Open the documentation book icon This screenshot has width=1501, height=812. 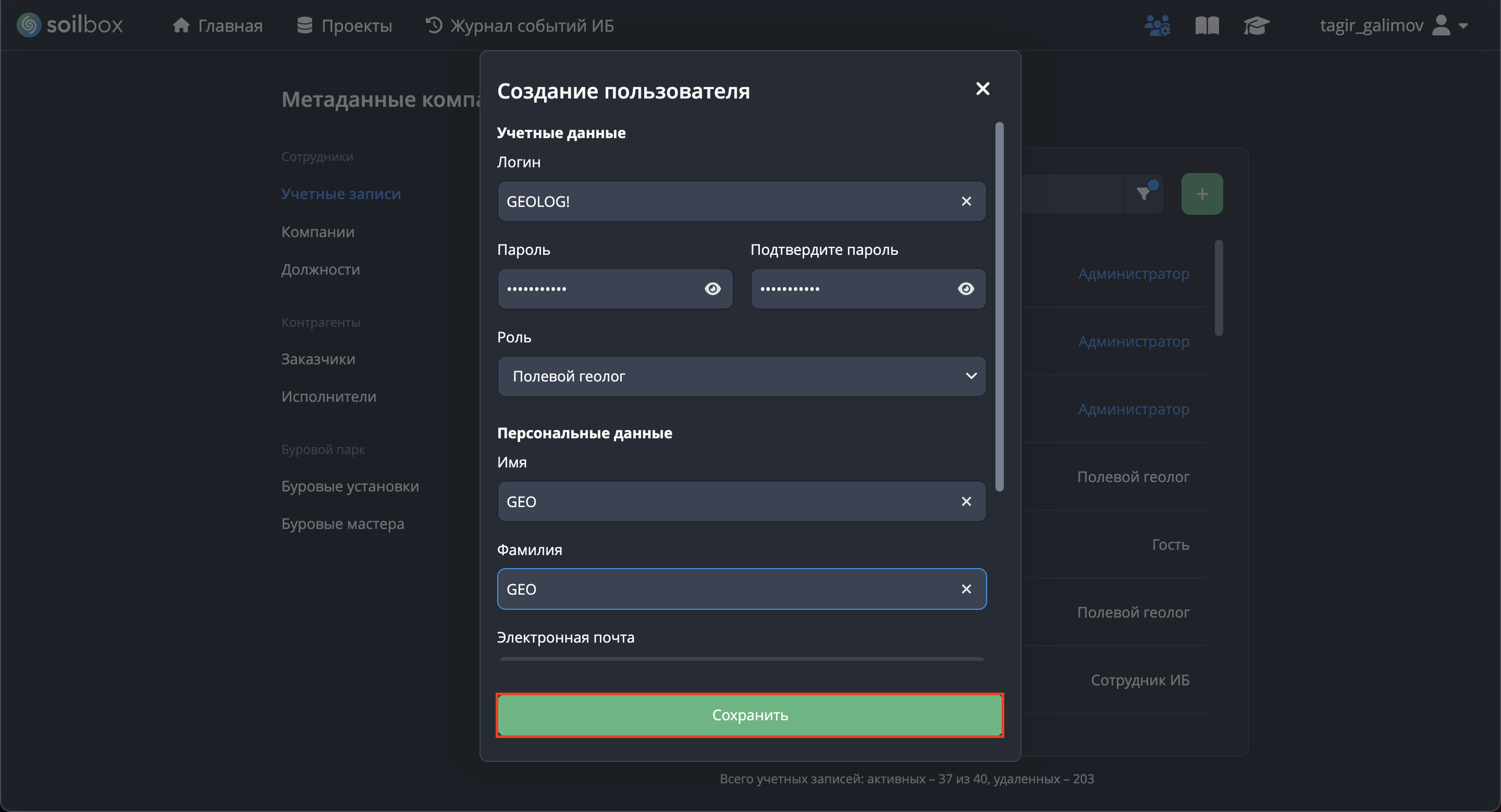(x=1207, y=26)
